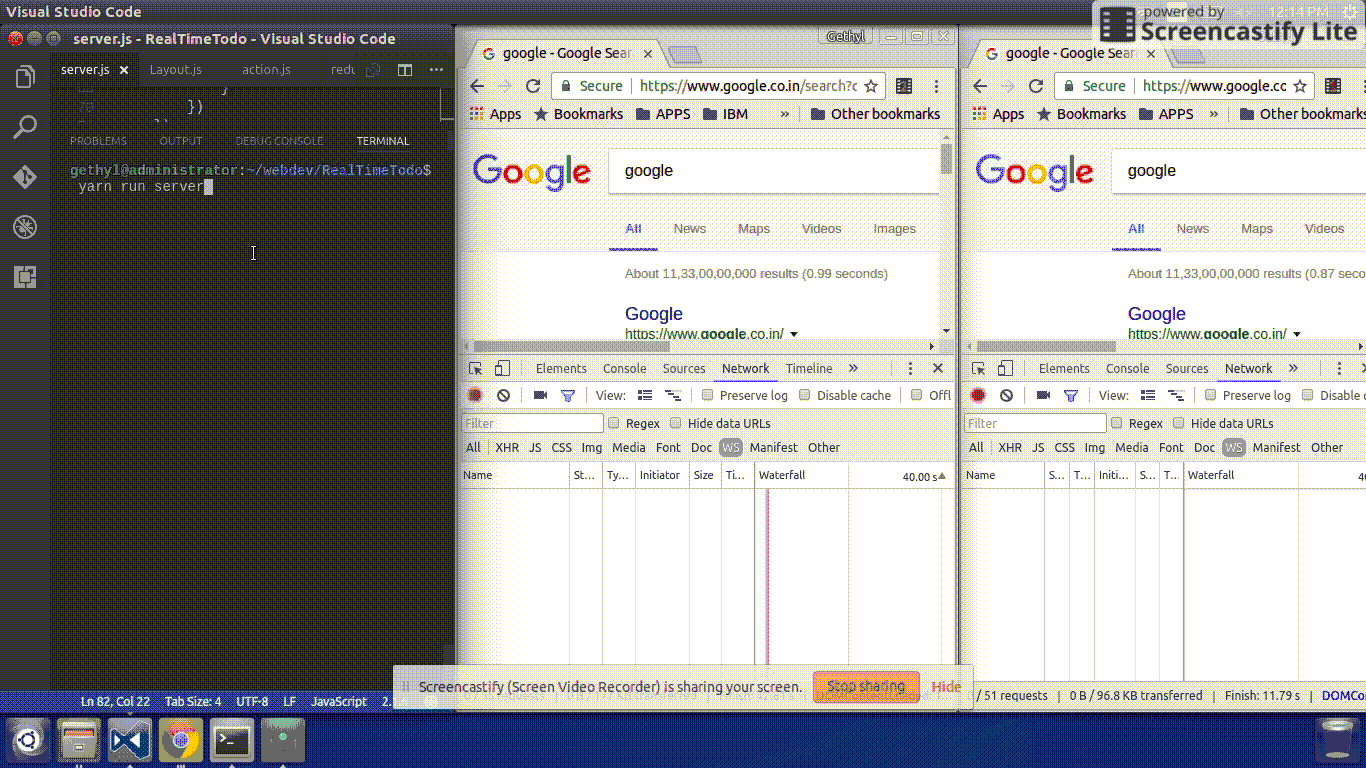The height and width of the screenshot is (768, 1366).
Task: Check Hide data URLs in left DevTools
Action: pos(676,423)
